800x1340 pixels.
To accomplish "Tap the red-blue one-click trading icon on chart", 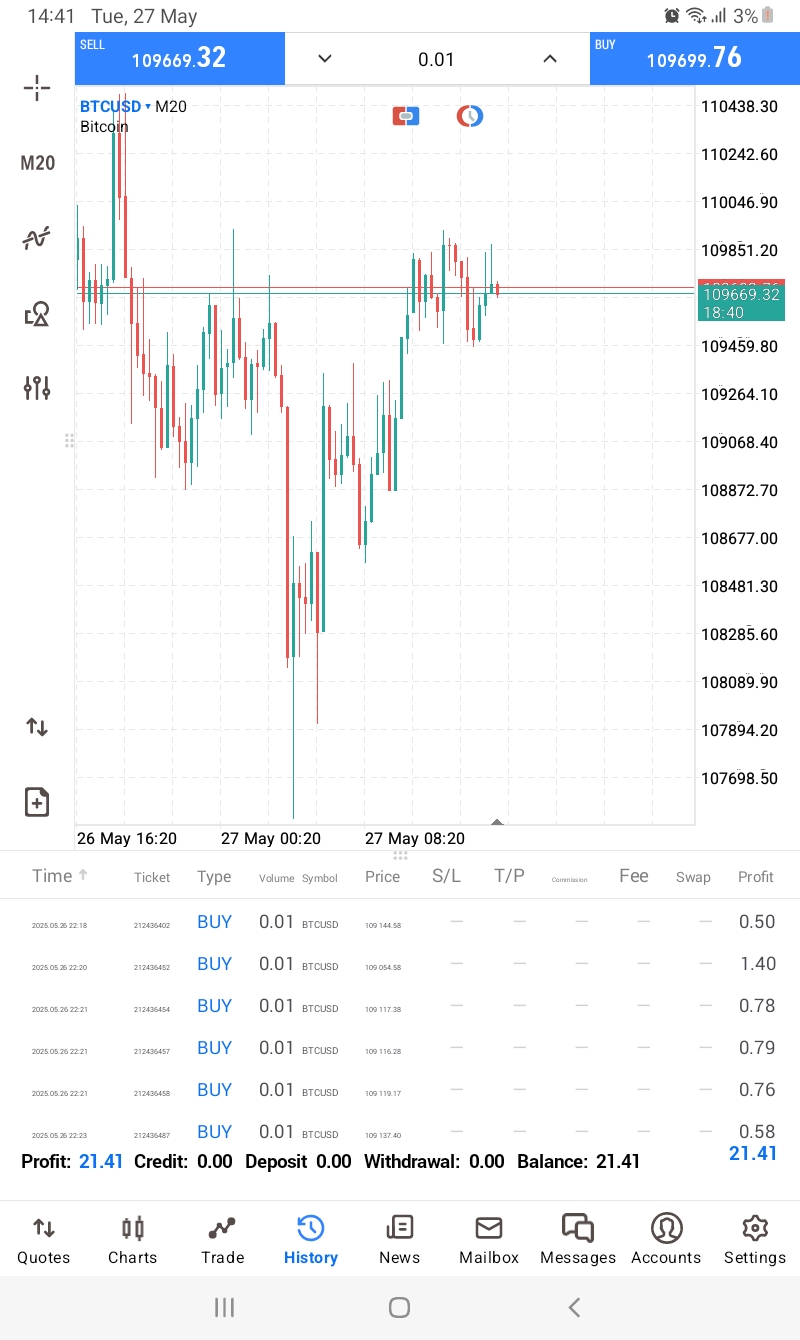I will coord(406,117).
